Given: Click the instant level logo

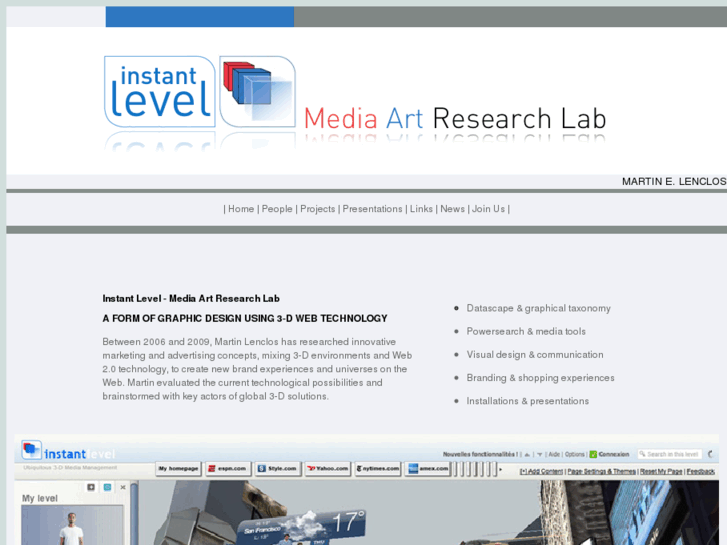Looking at the screenshot, I should (160, 91).
